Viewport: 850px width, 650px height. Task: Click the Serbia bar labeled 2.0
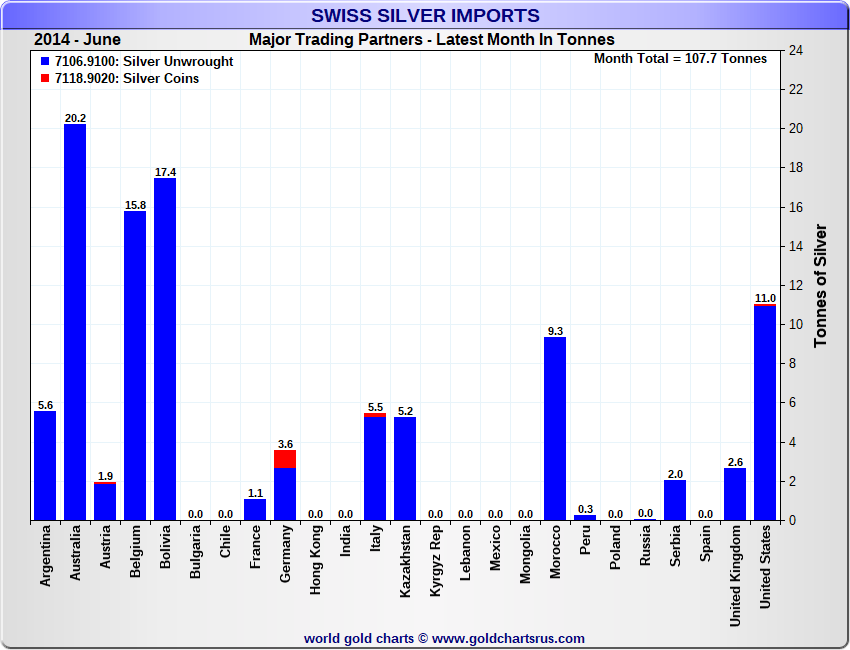[x=675, y=500]
